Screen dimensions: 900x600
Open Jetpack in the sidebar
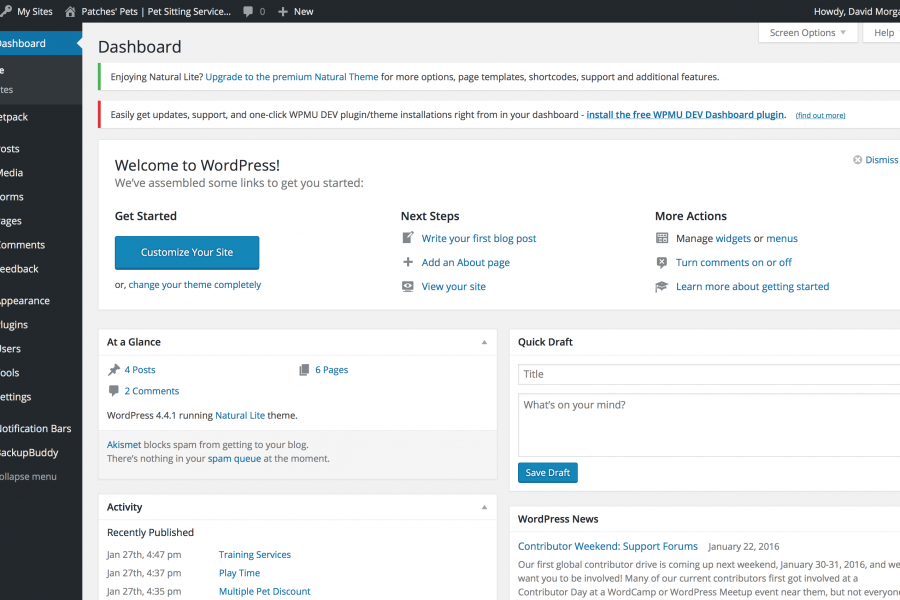pos(41,117)
